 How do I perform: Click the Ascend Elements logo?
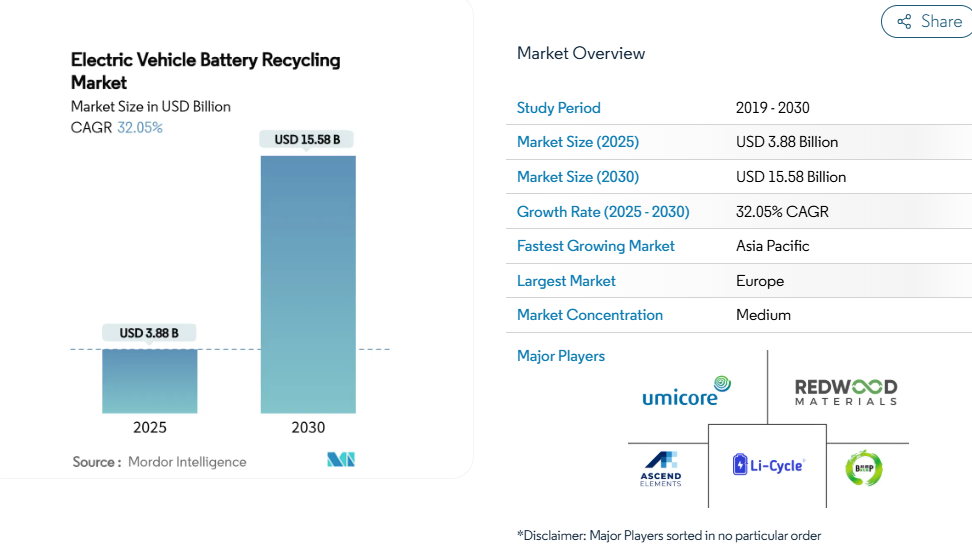(x=661, y=468)
